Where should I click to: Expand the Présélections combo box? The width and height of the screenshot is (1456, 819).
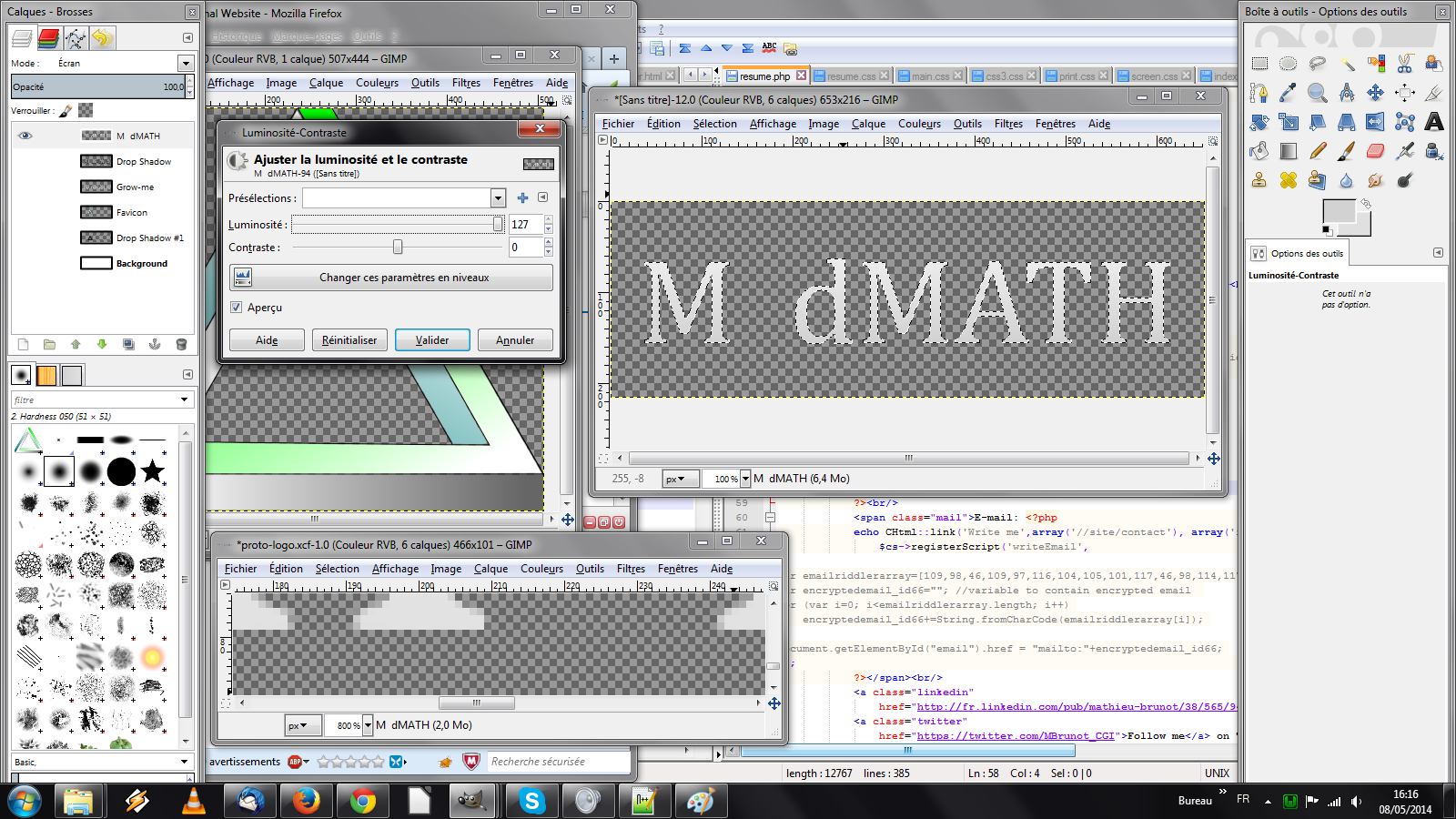pyautogui.click(x=498, y=198)
